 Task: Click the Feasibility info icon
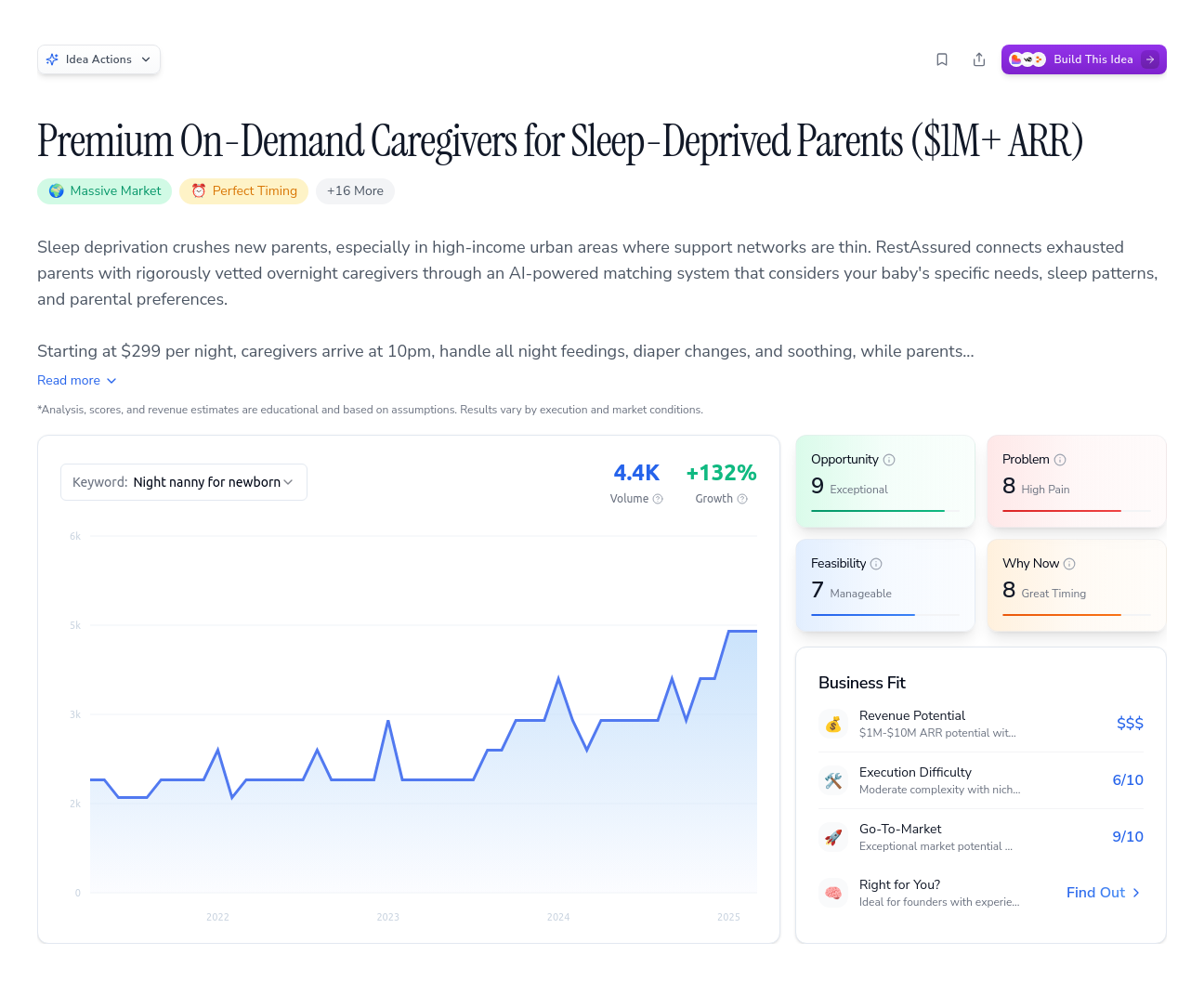point(876,564)
